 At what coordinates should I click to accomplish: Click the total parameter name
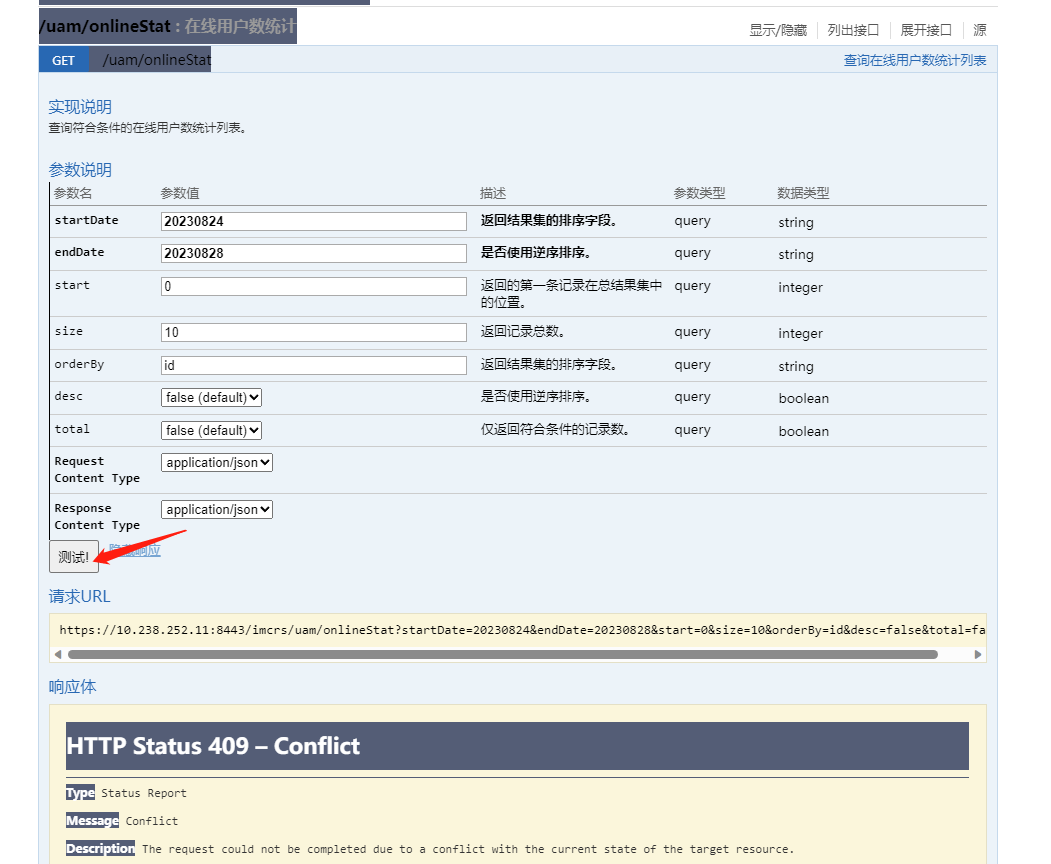(x=72, y=429)
